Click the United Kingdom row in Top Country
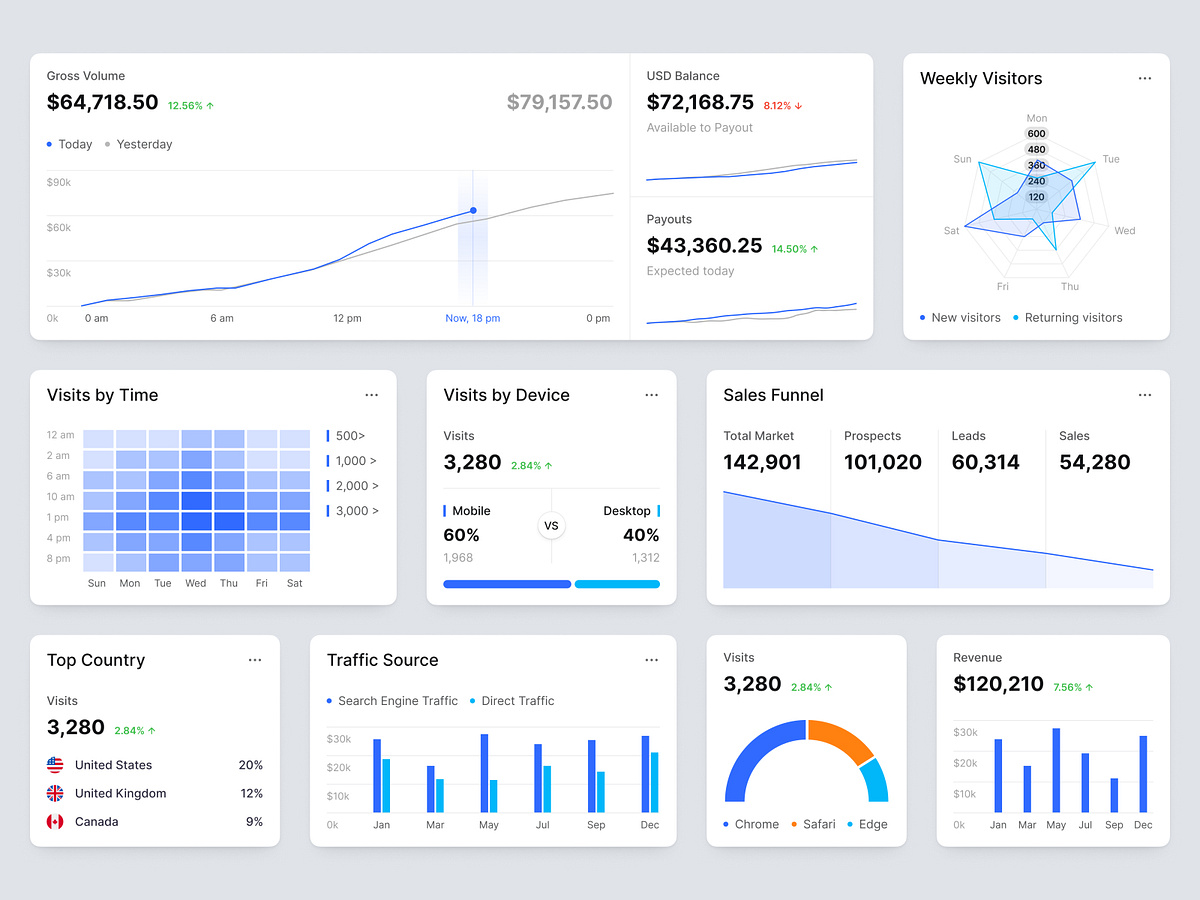The image size is (1200, 900). click(155, 793)
